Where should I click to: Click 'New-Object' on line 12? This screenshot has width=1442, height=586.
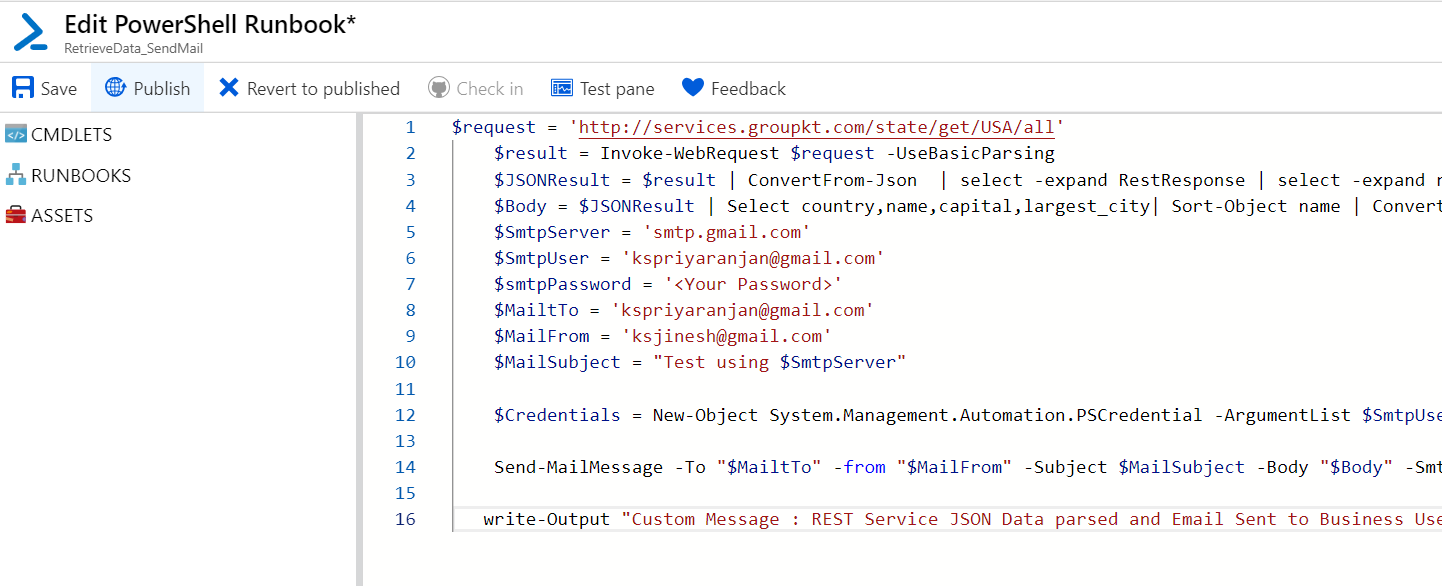(705, 414)
